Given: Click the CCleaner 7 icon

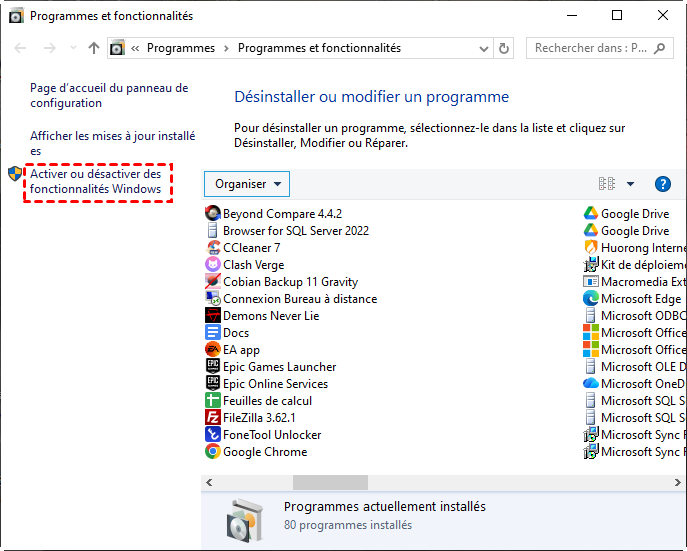Looking at the screenshot, I should (212, 247).
